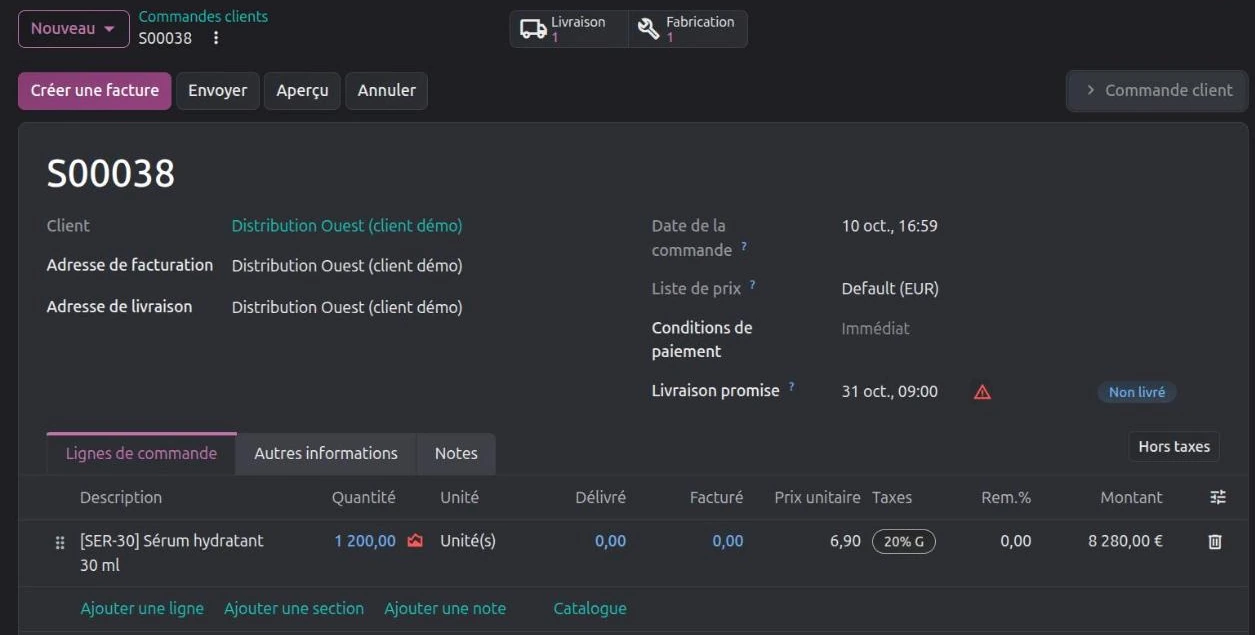Click the 20% G tax tag
The width and height of the screenshot is (1255, 635).
point(904,541)
